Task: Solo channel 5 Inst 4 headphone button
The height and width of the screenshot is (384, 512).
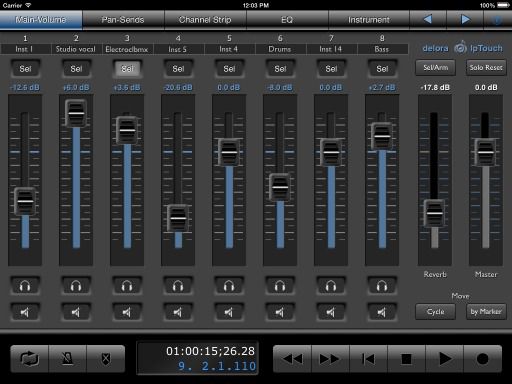Action: 229,286
